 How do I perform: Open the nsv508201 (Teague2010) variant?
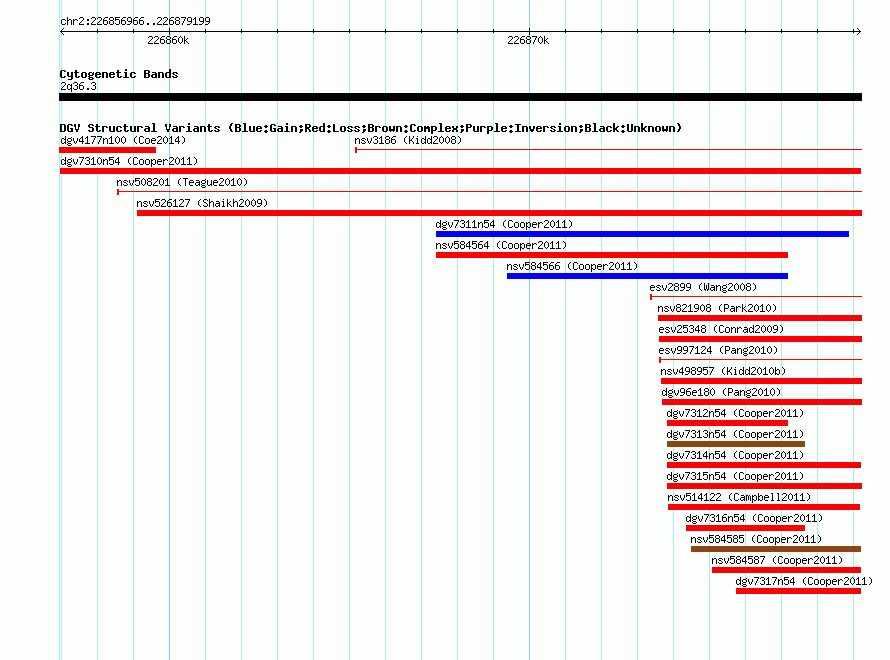coord(182,182)
